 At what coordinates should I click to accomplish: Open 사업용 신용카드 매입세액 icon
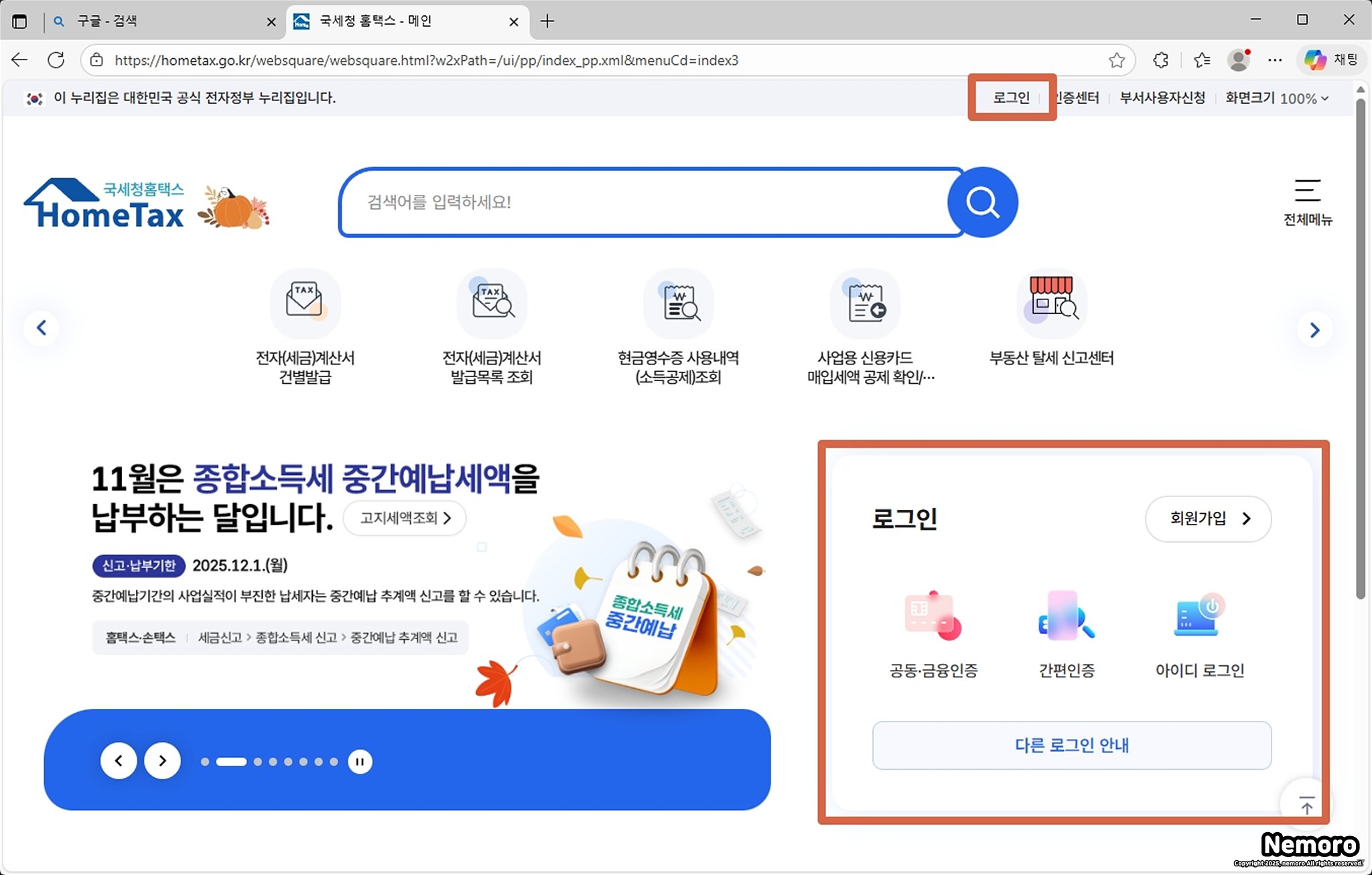[865, 304]
